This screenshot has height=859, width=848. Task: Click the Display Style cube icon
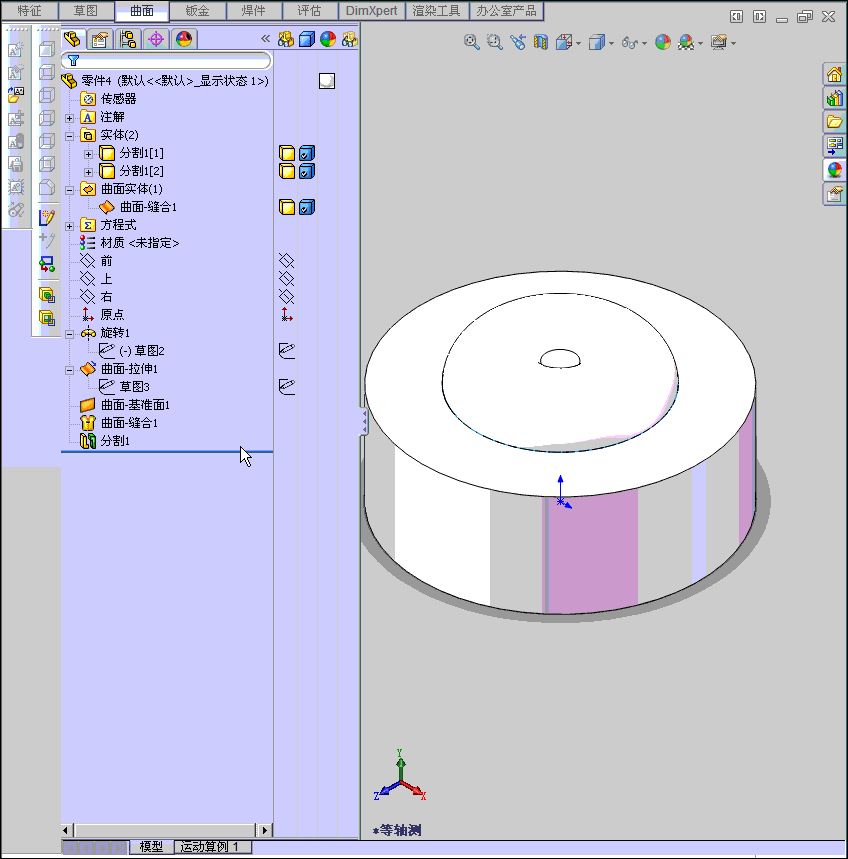click(x=597, y=42)
